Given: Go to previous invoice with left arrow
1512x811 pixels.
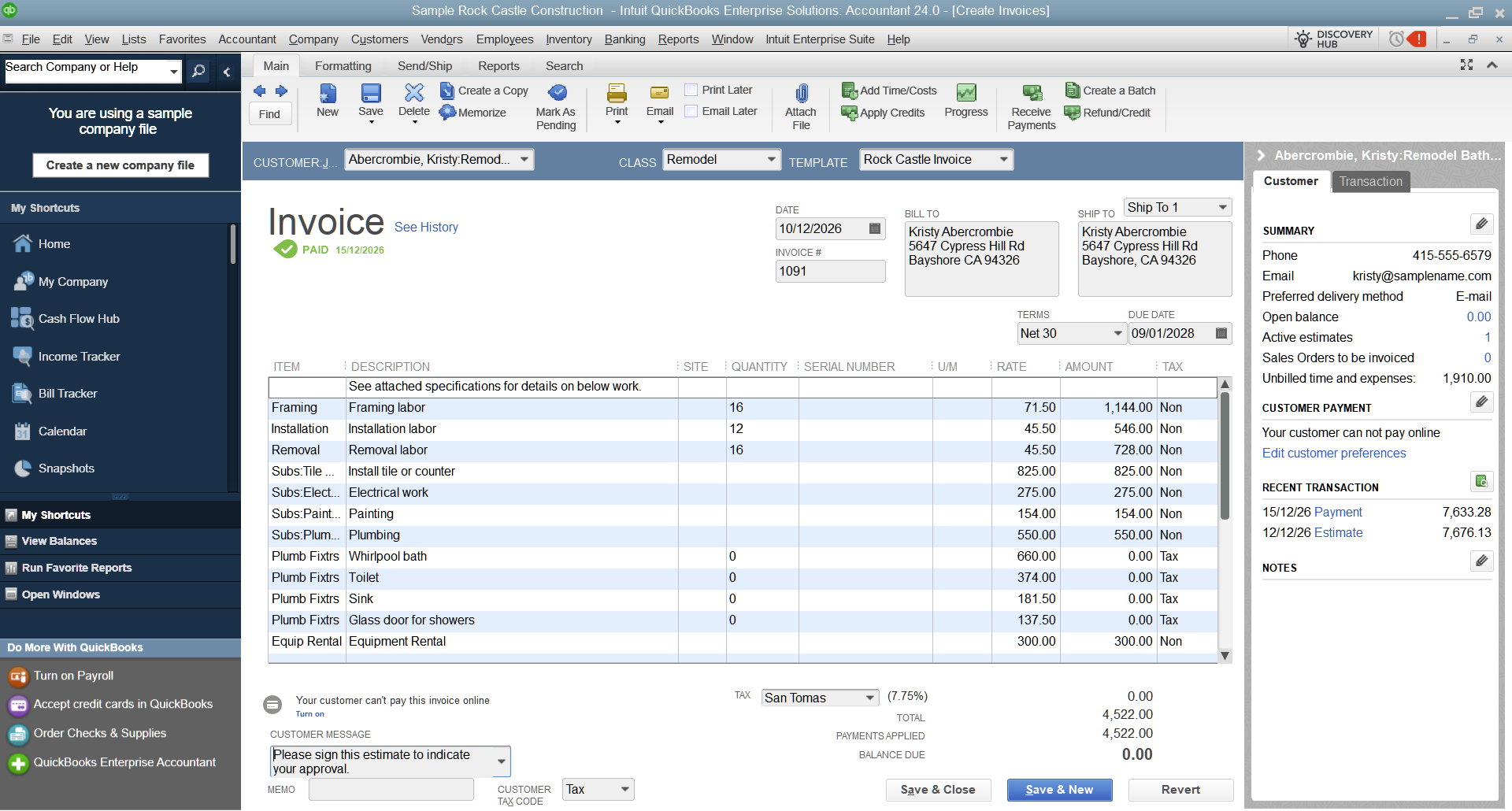Looking at the screenshot, I should (x=259, y=91).
